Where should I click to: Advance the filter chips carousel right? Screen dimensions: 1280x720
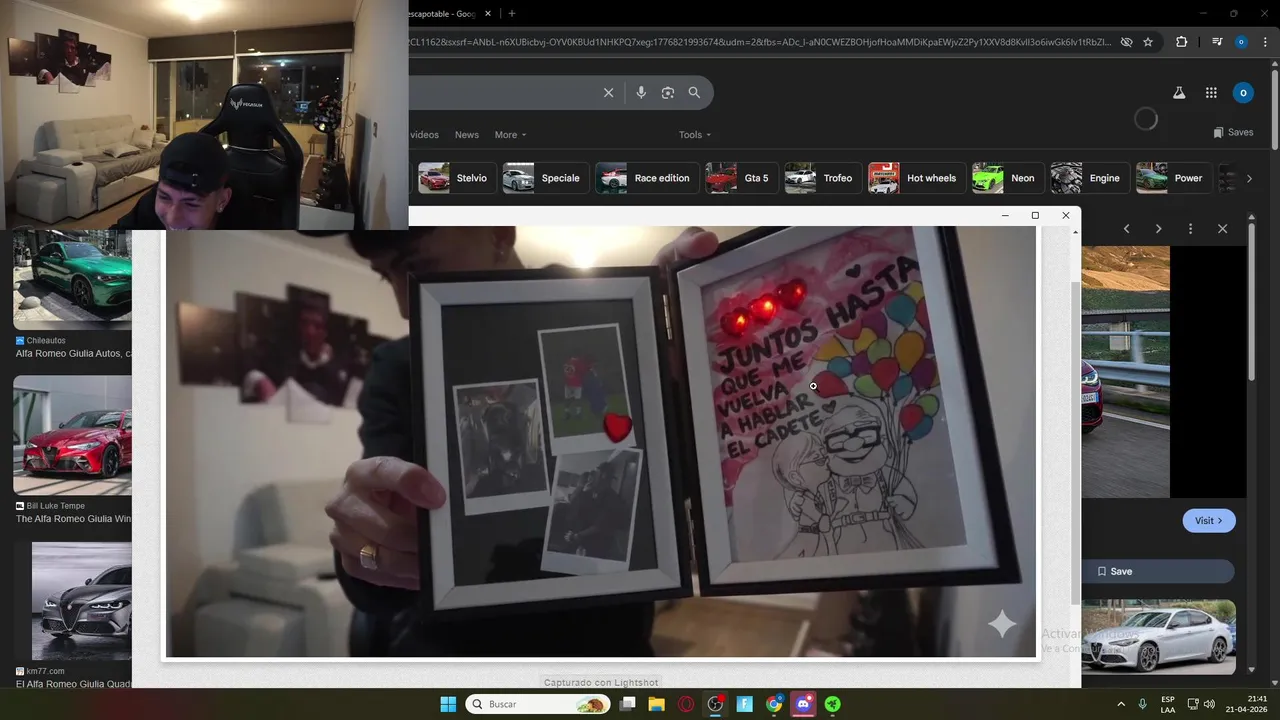(x=1248, y=178)
